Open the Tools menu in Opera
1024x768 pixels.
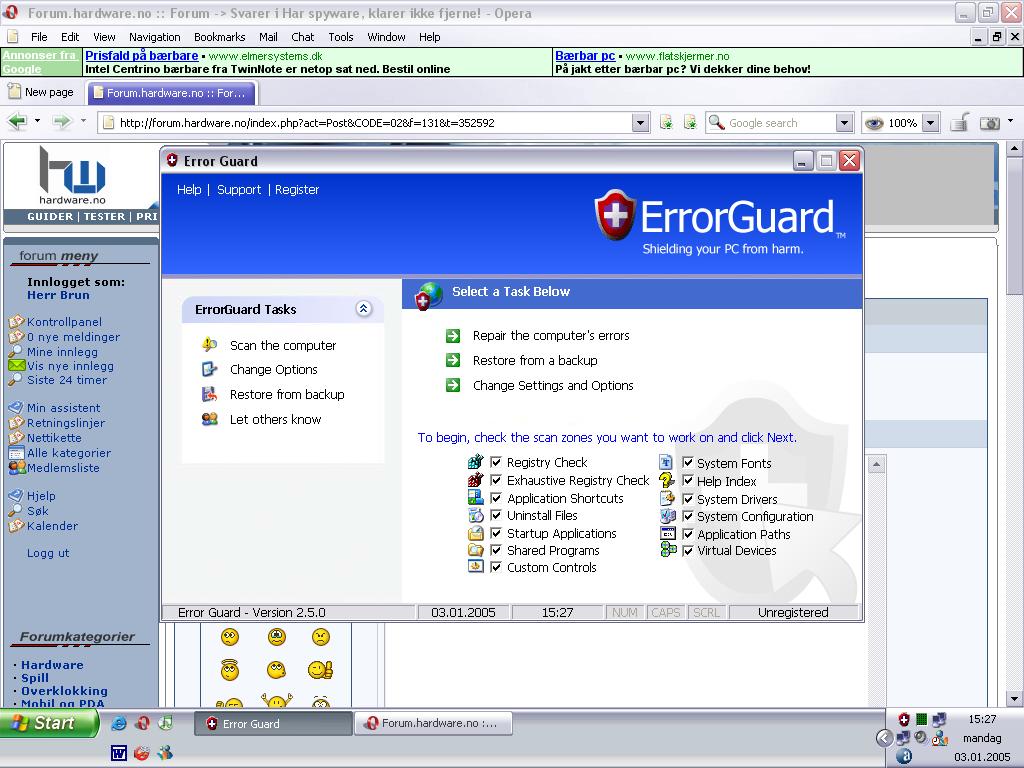pos(340,37)
